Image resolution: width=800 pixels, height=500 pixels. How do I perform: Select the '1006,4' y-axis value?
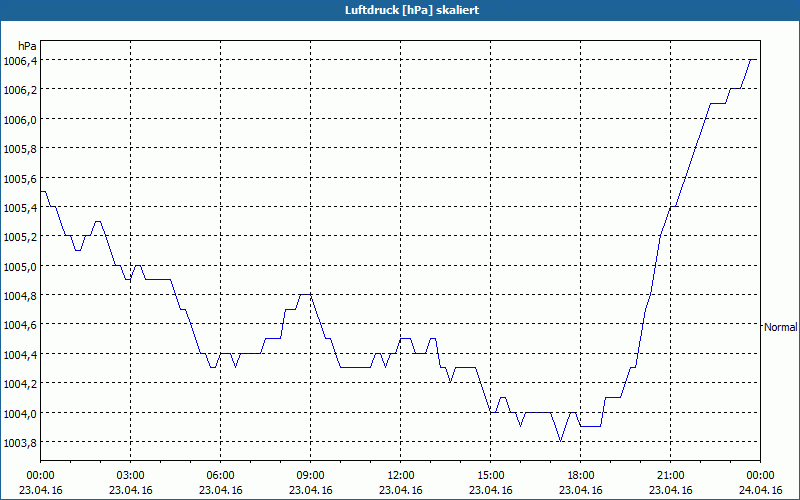coord(20,61)
